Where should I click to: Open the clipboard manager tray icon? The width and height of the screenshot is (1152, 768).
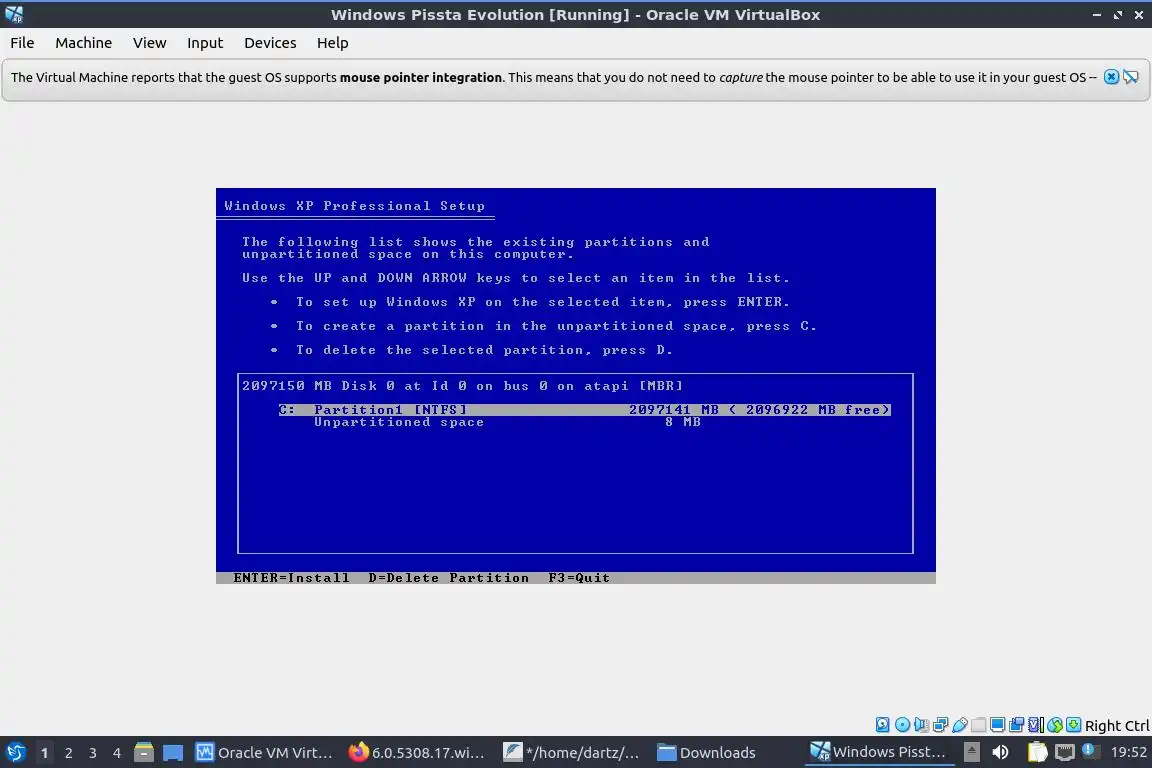pos(1037,752)
